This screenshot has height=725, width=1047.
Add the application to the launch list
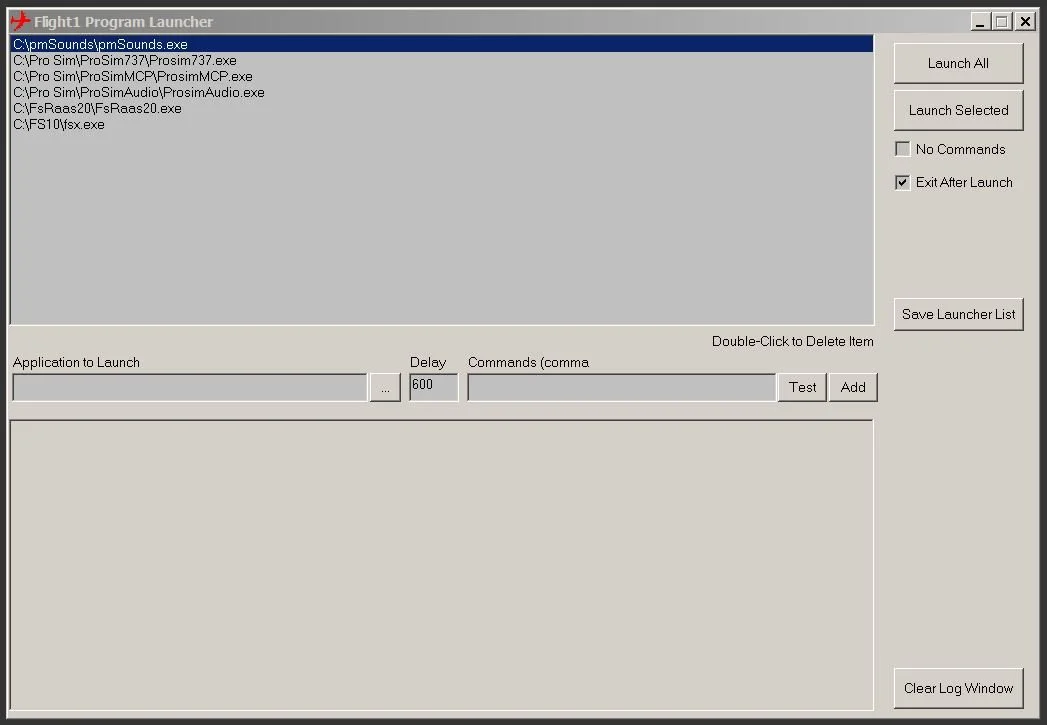point(853,387)
